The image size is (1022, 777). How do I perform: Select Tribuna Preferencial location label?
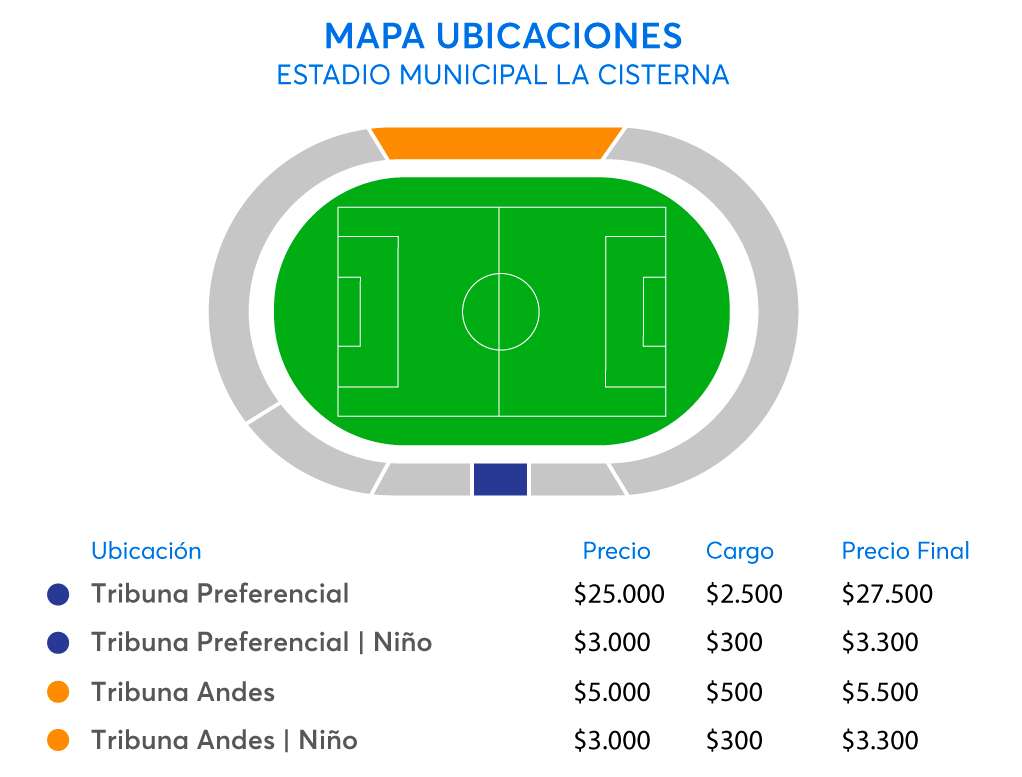220,594
